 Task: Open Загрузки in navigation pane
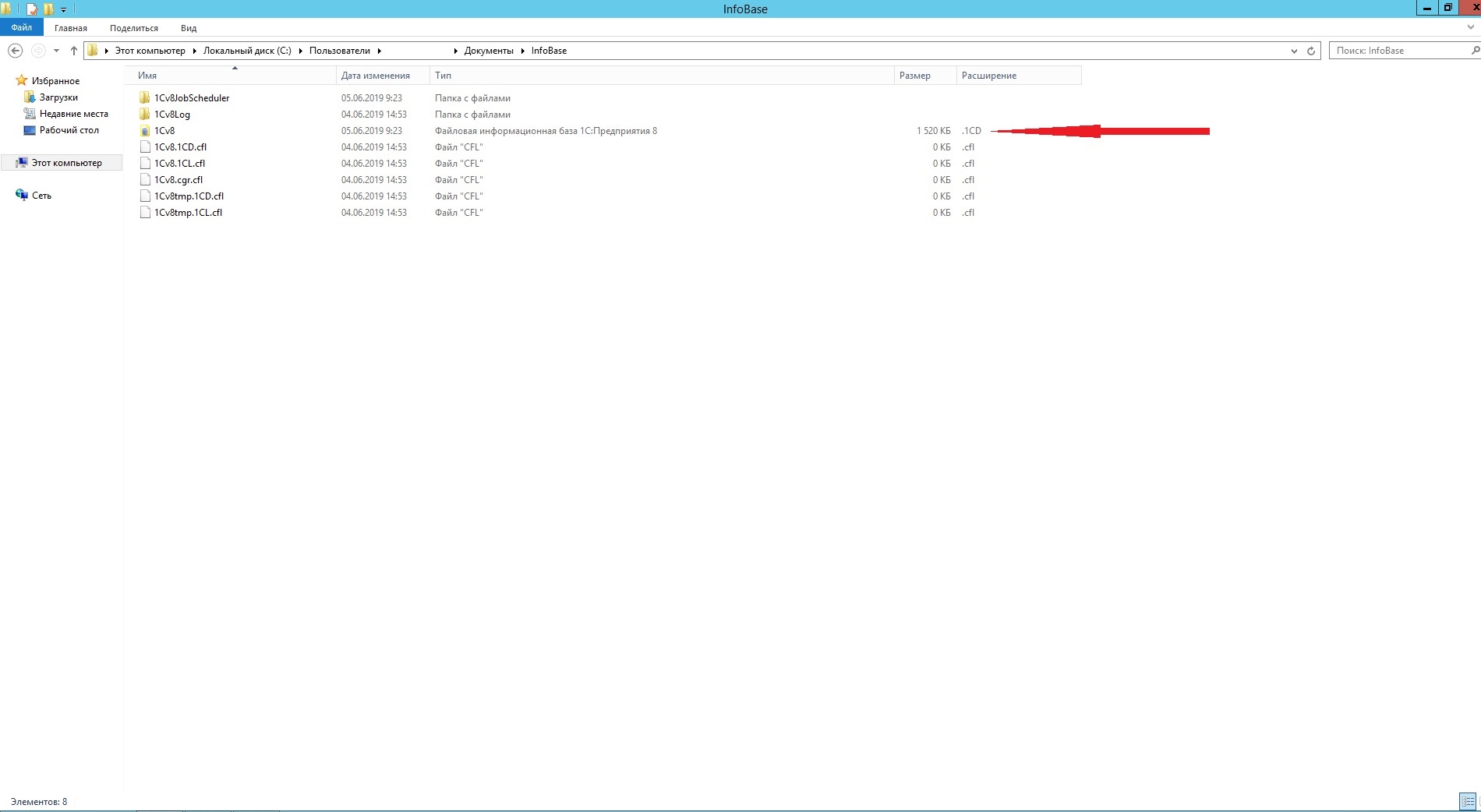(x=58, y=97)
